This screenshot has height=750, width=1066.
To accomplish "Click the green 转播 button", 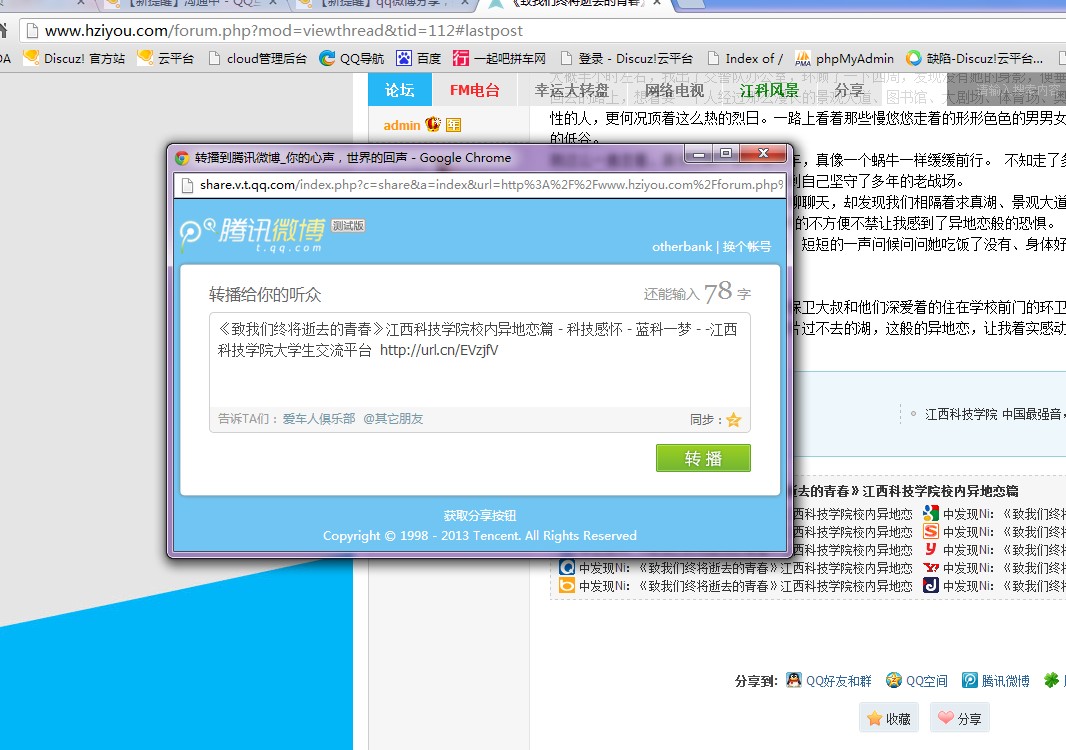I will click(703, 458).
